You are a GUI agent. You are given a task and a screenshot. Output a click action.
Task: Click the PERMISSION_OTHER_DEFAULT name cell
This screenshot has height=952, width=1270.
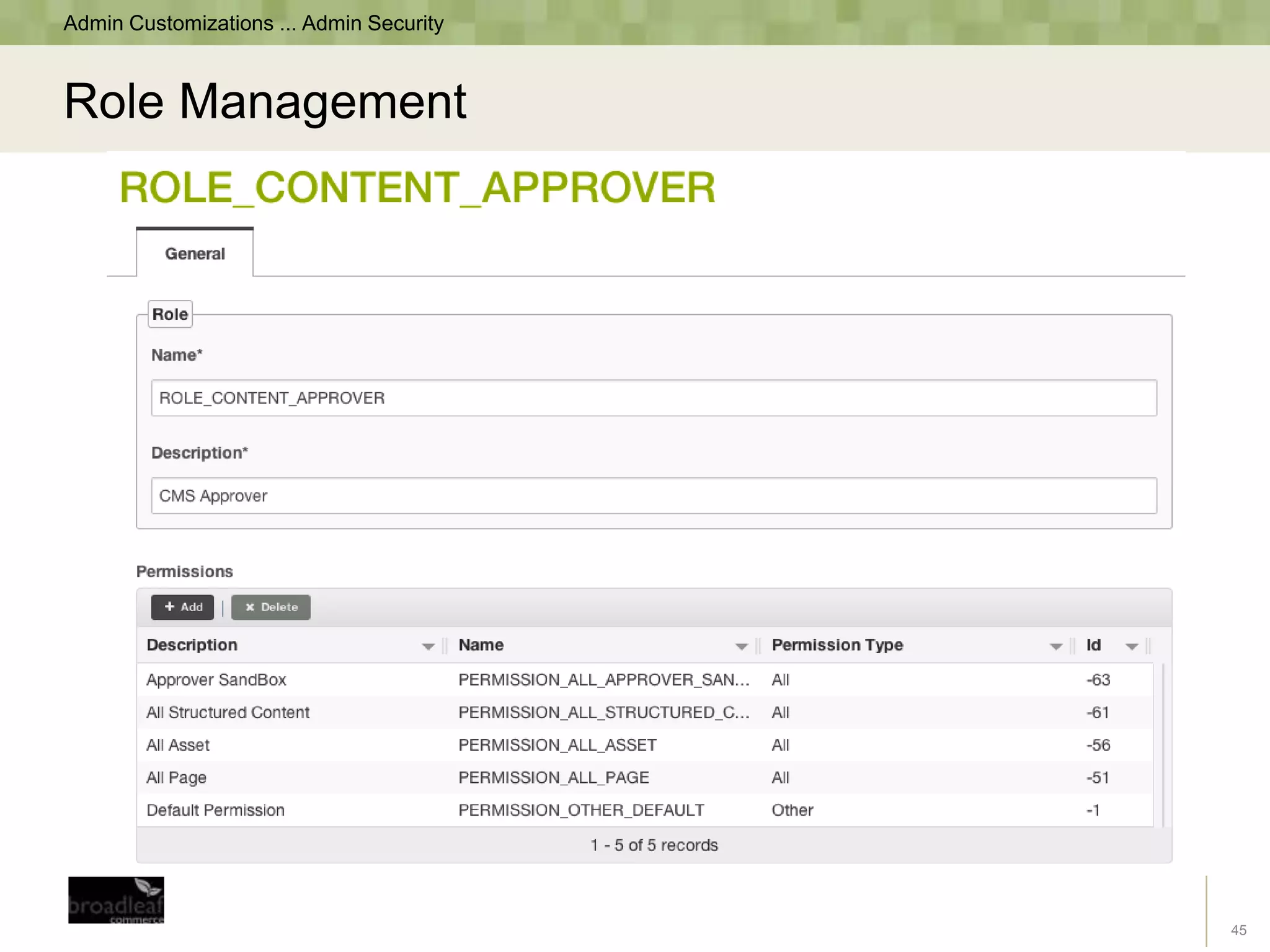pyautogui.click(x=581, y=810)
